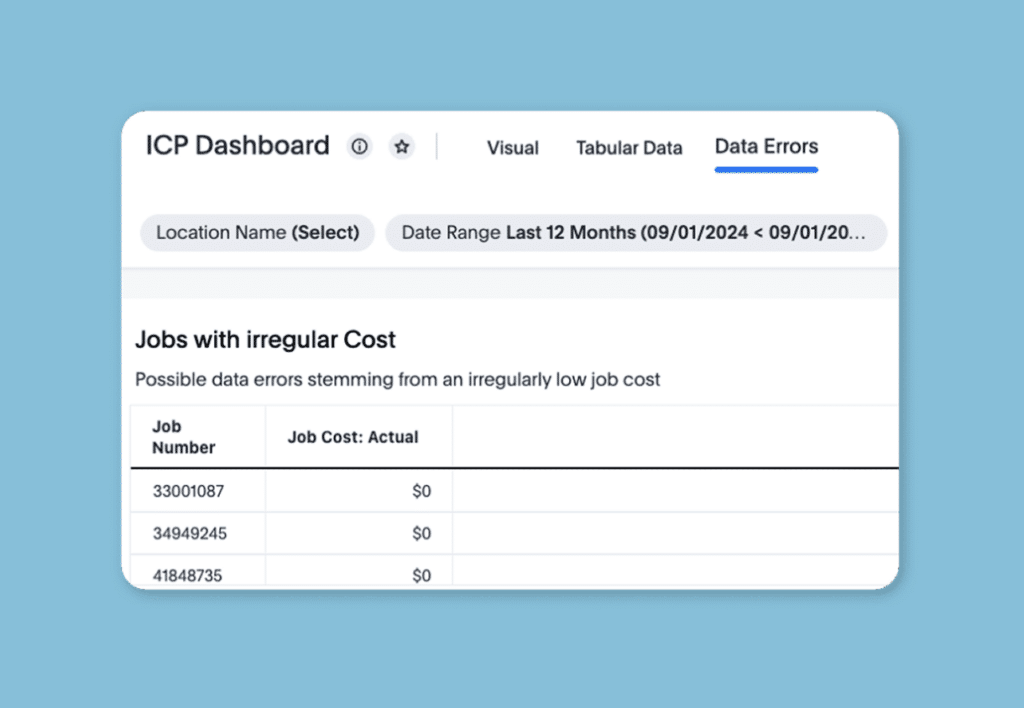
Task: Favorite the dashboard with the star icon
Action: coord(402,147)
